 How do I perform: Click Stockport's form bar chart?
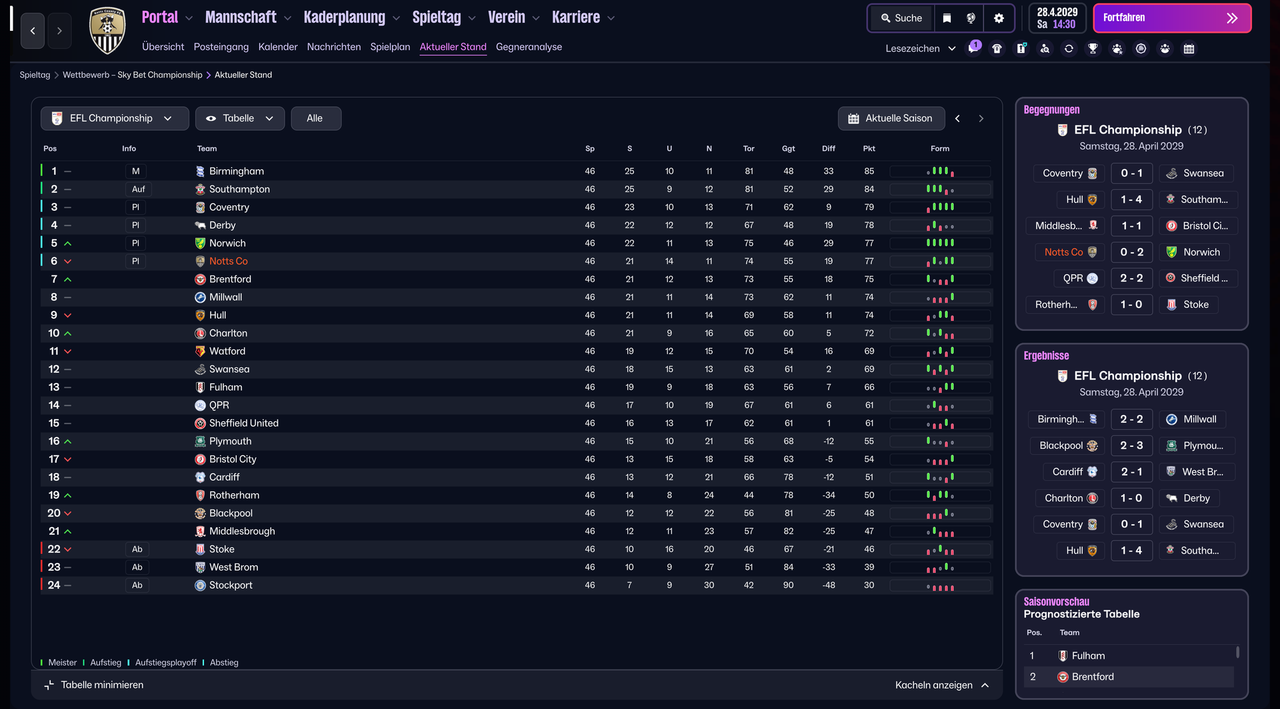(940, 585)
